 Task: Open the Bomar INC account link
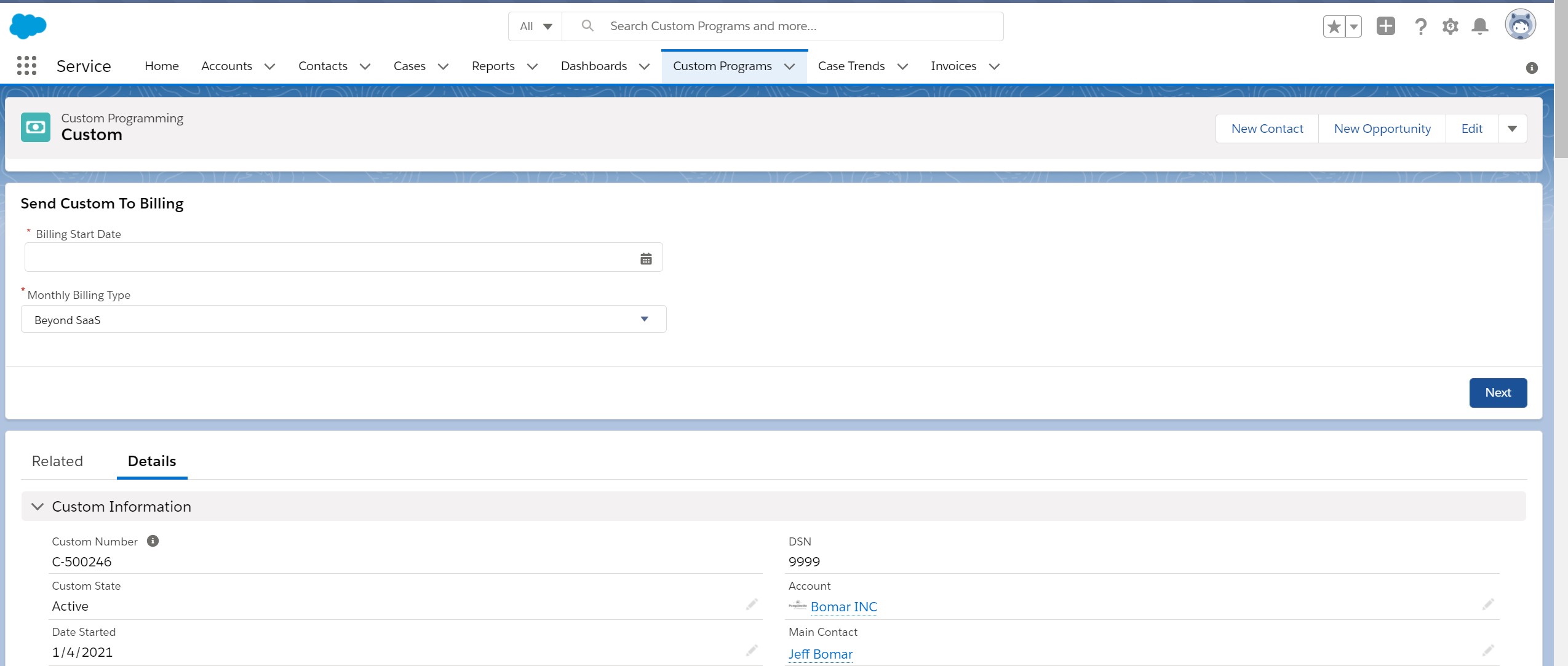(x=843, y=607)
